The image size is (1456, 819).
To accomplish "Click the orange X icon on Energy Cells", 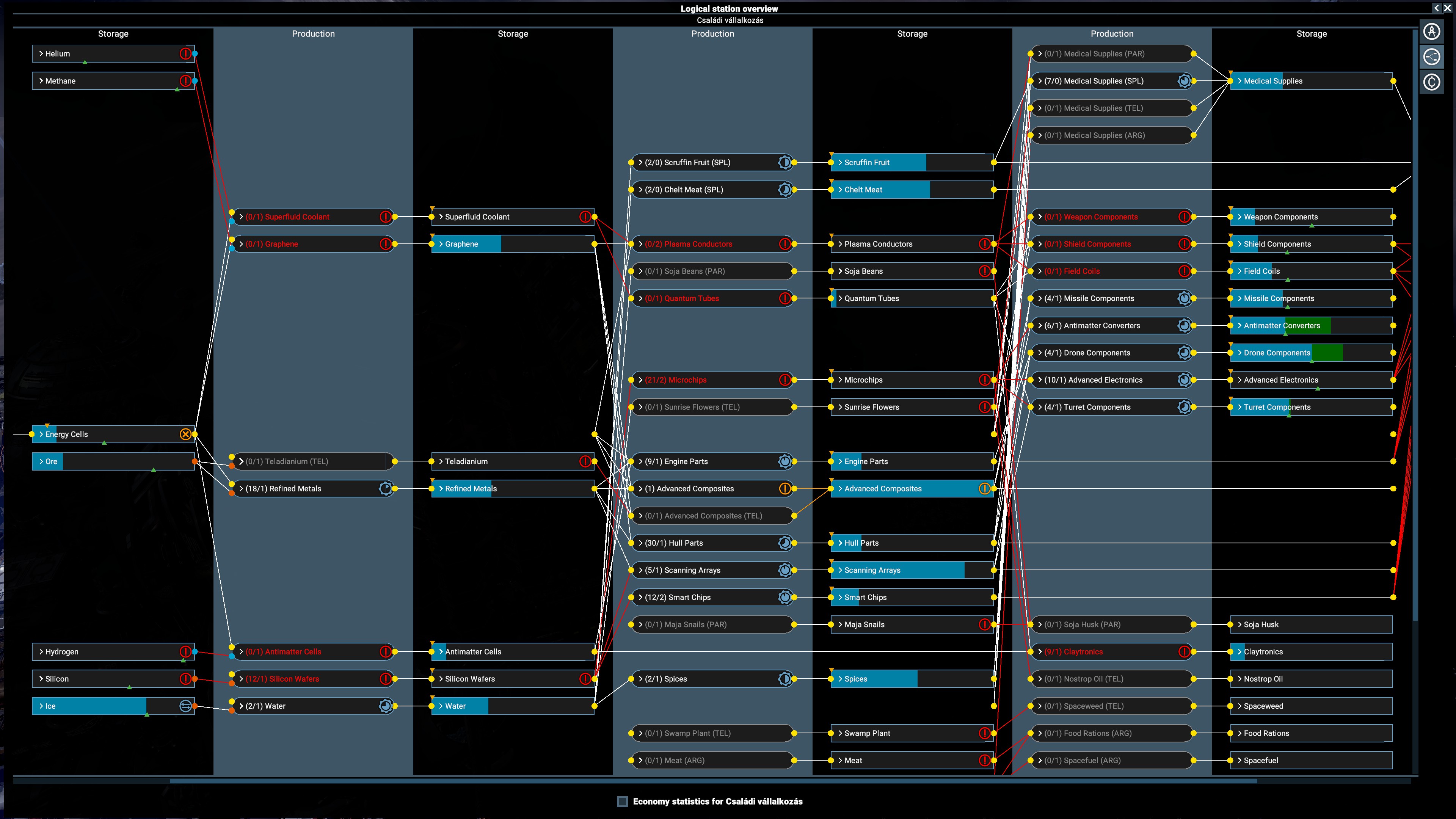I will (185, 434).
